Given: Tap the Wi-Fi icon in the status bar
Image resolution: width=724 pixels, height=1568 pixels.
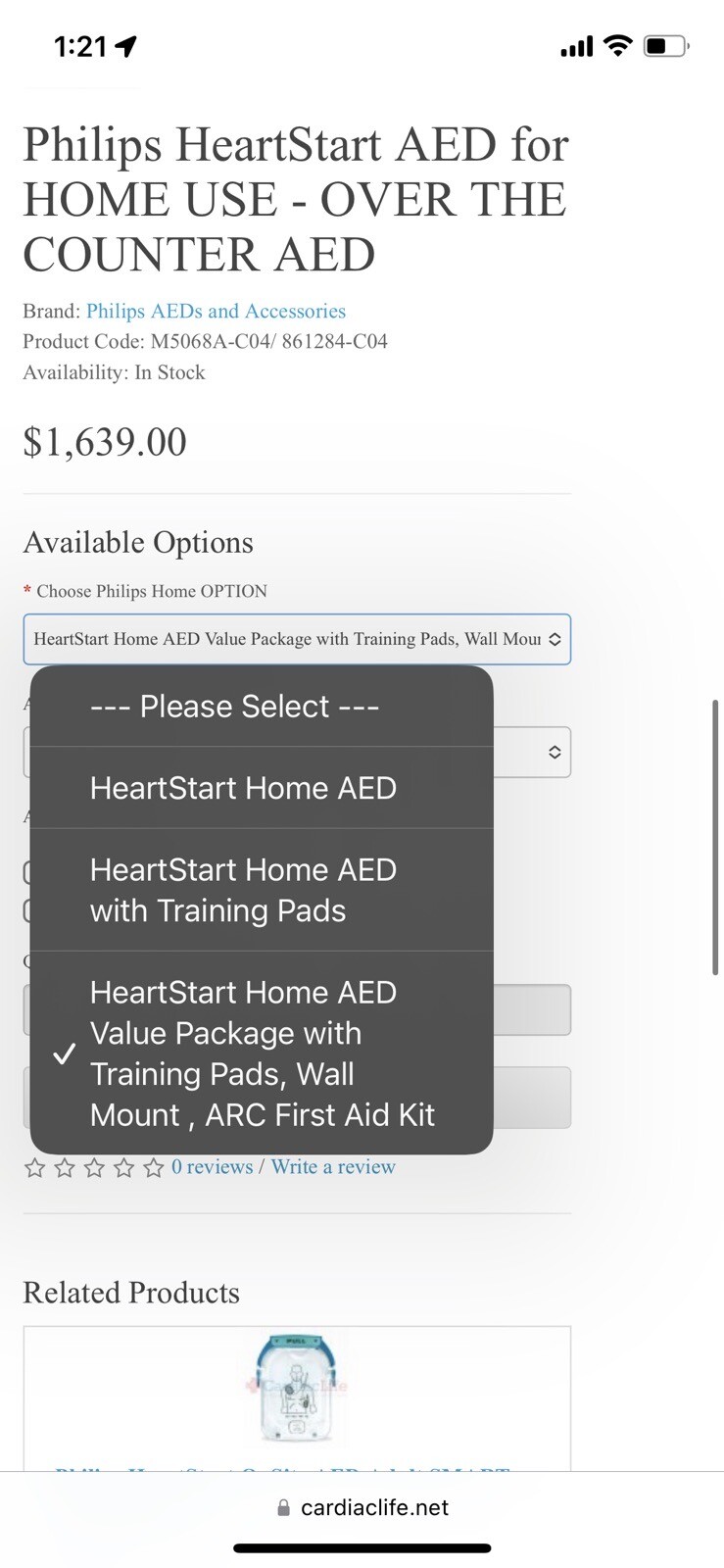Looking at the screenshot, I should click(617, 44).
